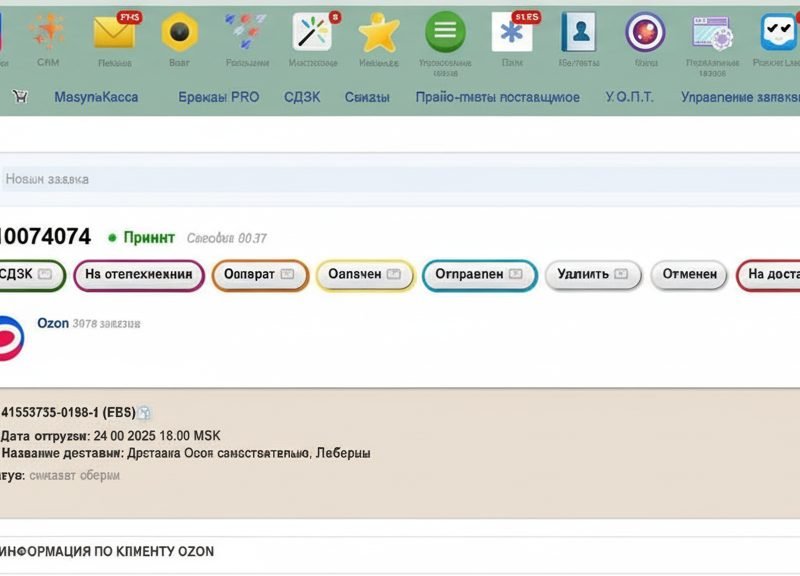This screenshot has width=800, height=576.
Task: Open the yellow envelope mail icon
Action: click(x=115, y=33)
